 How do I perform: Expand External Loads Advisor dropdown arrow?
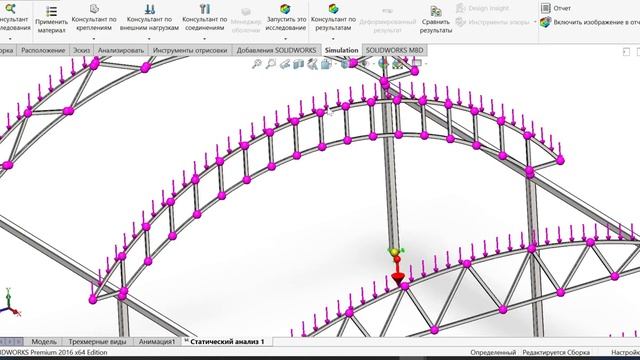[x=149, y=39]
